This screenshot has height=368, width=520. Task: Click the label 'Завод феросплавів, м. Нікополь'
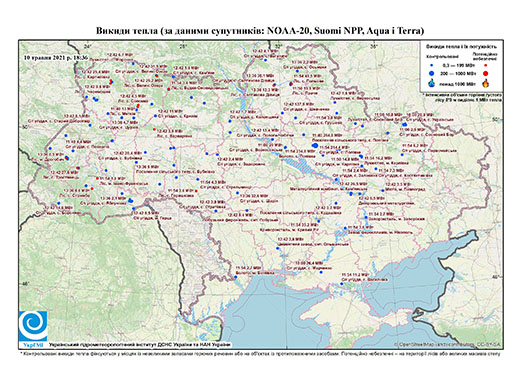pos(380,232)
